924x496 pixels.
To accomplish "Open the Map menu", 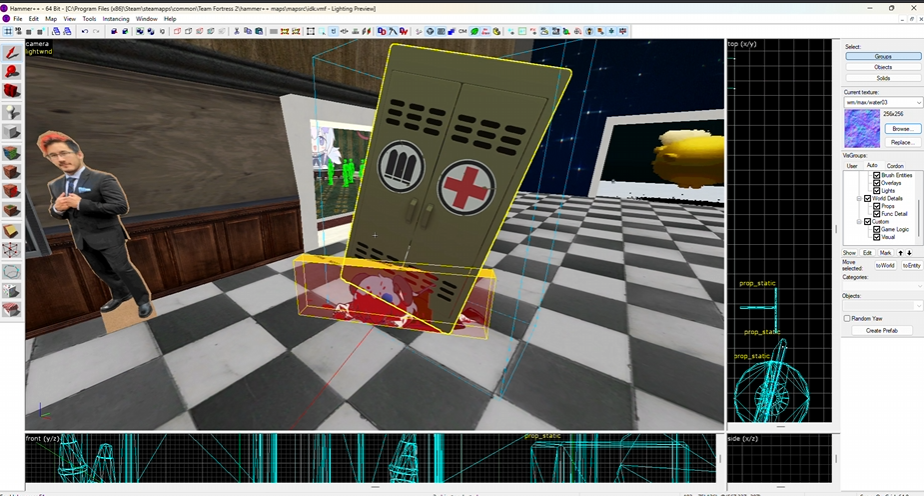I will coord(51,19).
